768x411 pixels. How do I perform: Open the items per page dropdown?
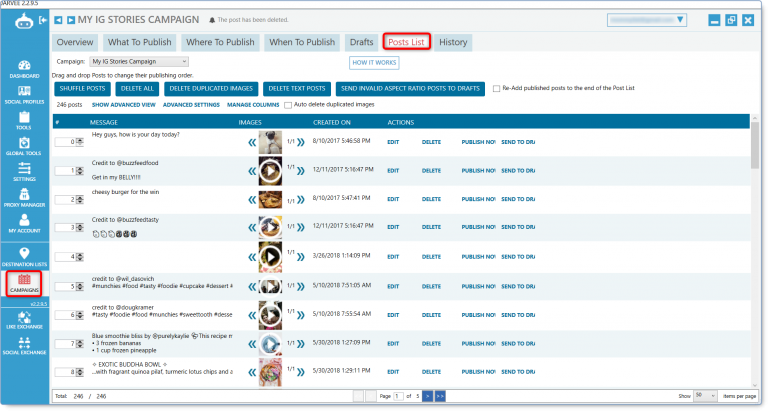pyautogui.click(x=705, y=396)
